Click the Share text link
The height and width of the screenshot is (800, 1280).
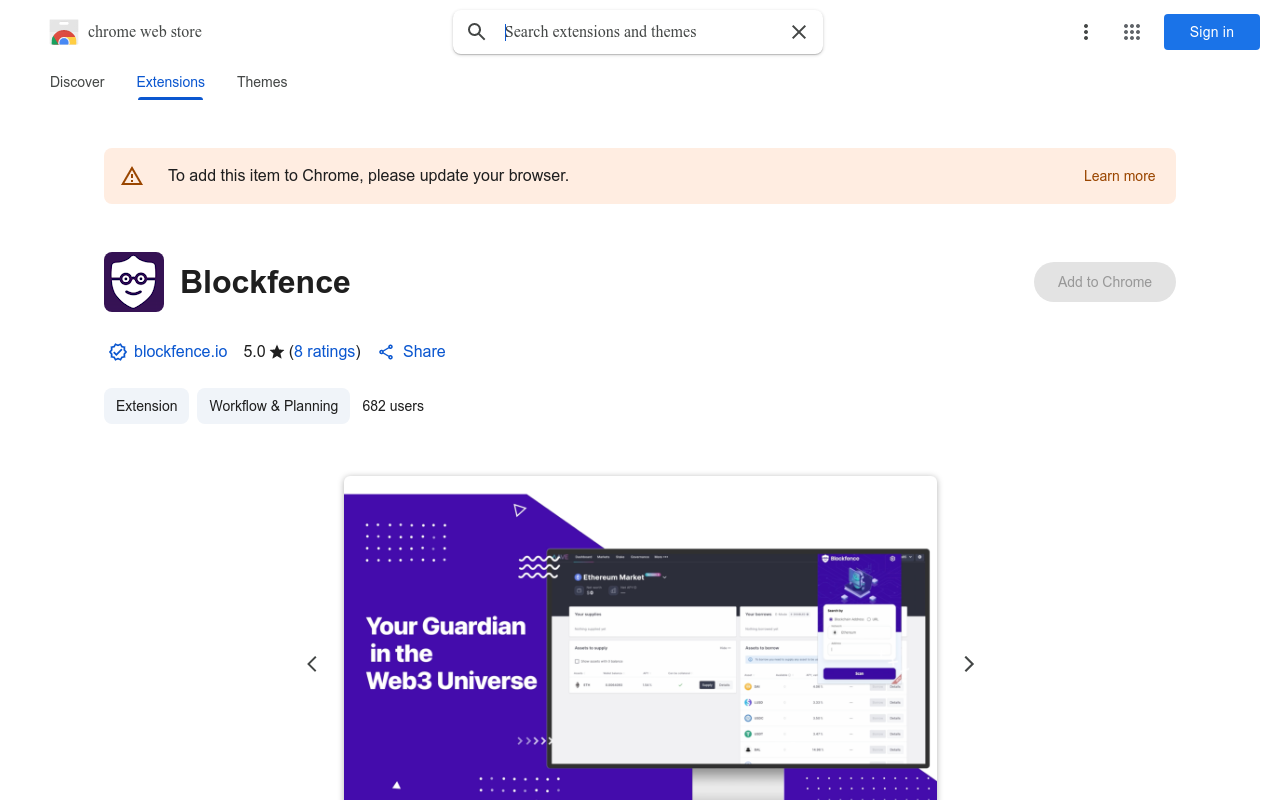(x=424, y=352)
